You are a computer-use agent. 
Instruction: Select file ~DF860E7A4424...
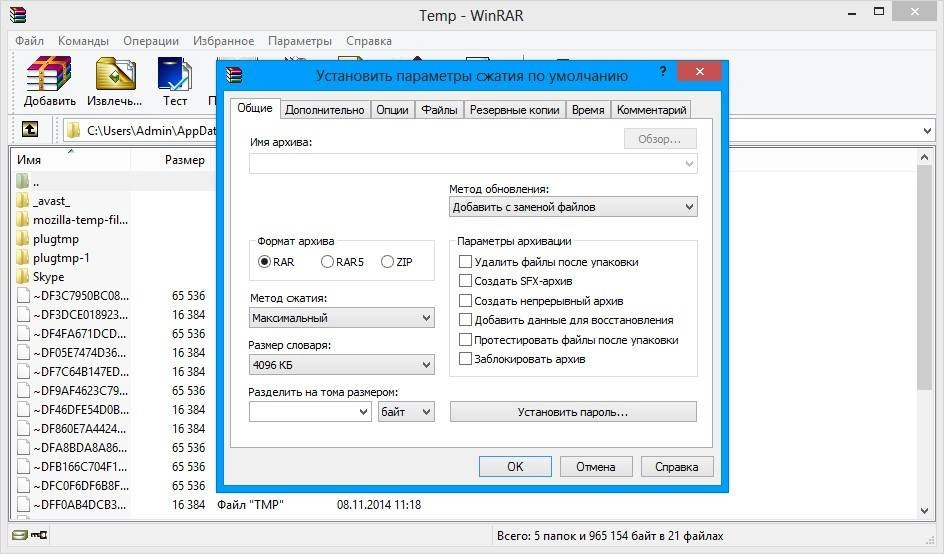73,429
